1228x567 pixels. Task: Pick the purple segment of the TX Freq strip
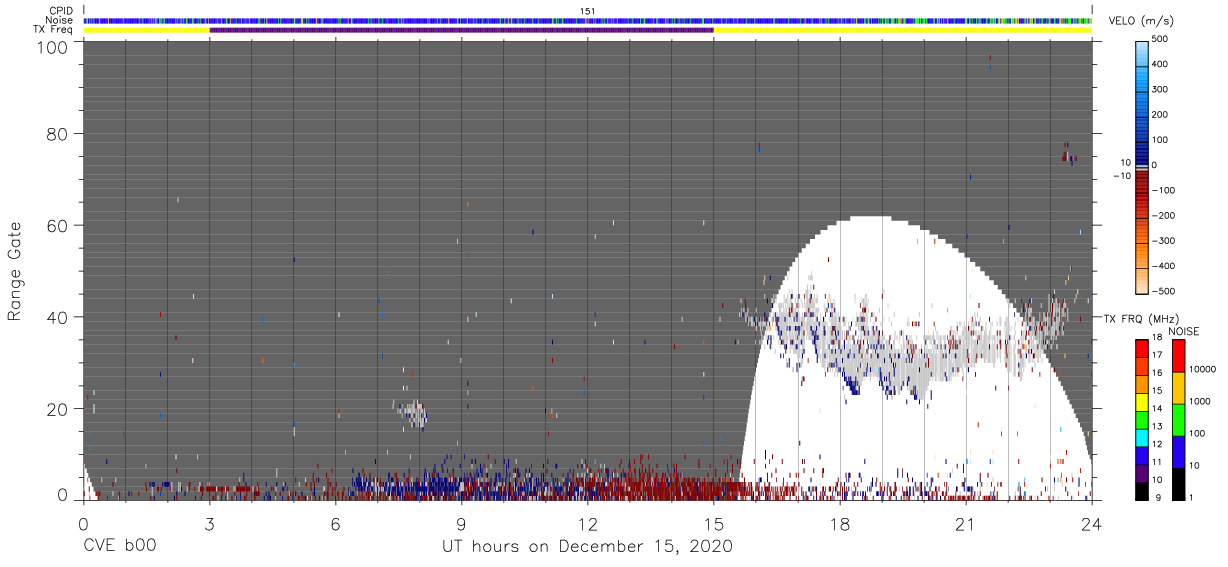[x=461, y=30]
